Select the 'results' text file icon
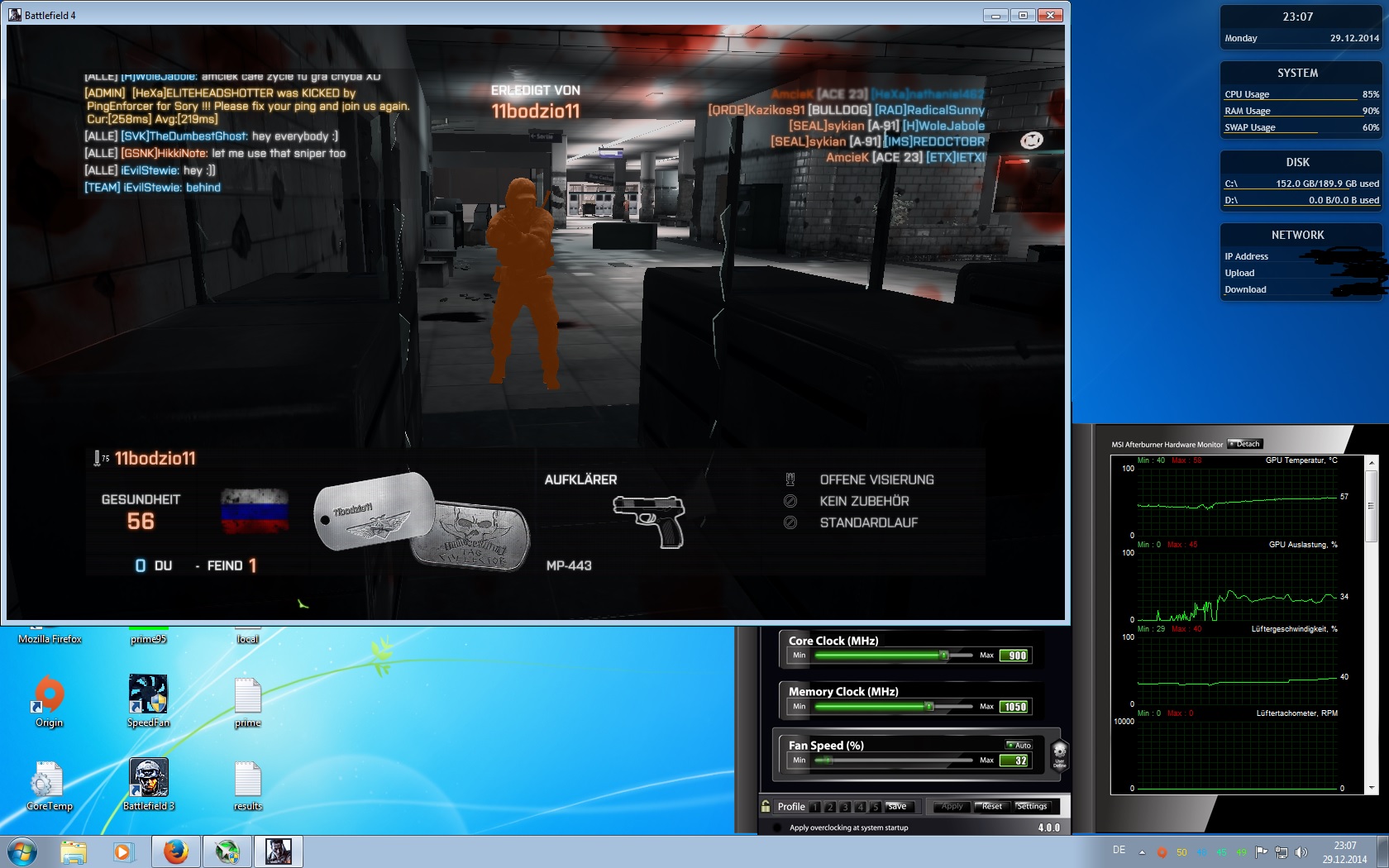The height and width of the screenshot is (868, 1389). coord(247,785)
